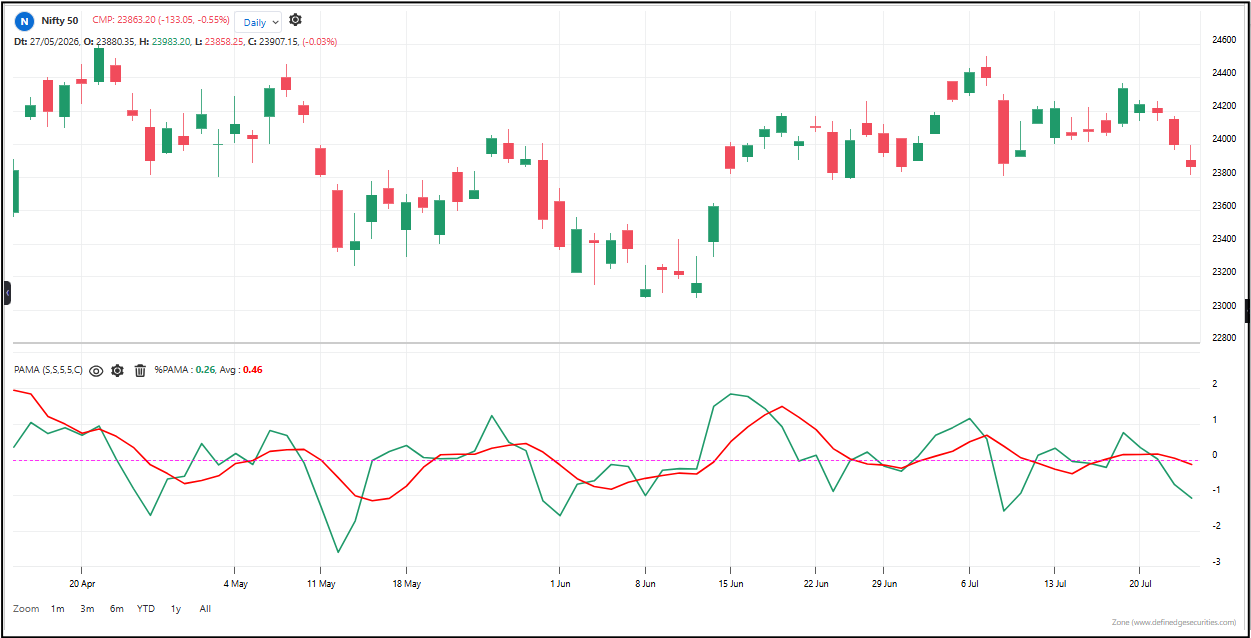Click the 8 Jun date axis label
Viewport: 1251px width, 638px height.
point(645,582)
